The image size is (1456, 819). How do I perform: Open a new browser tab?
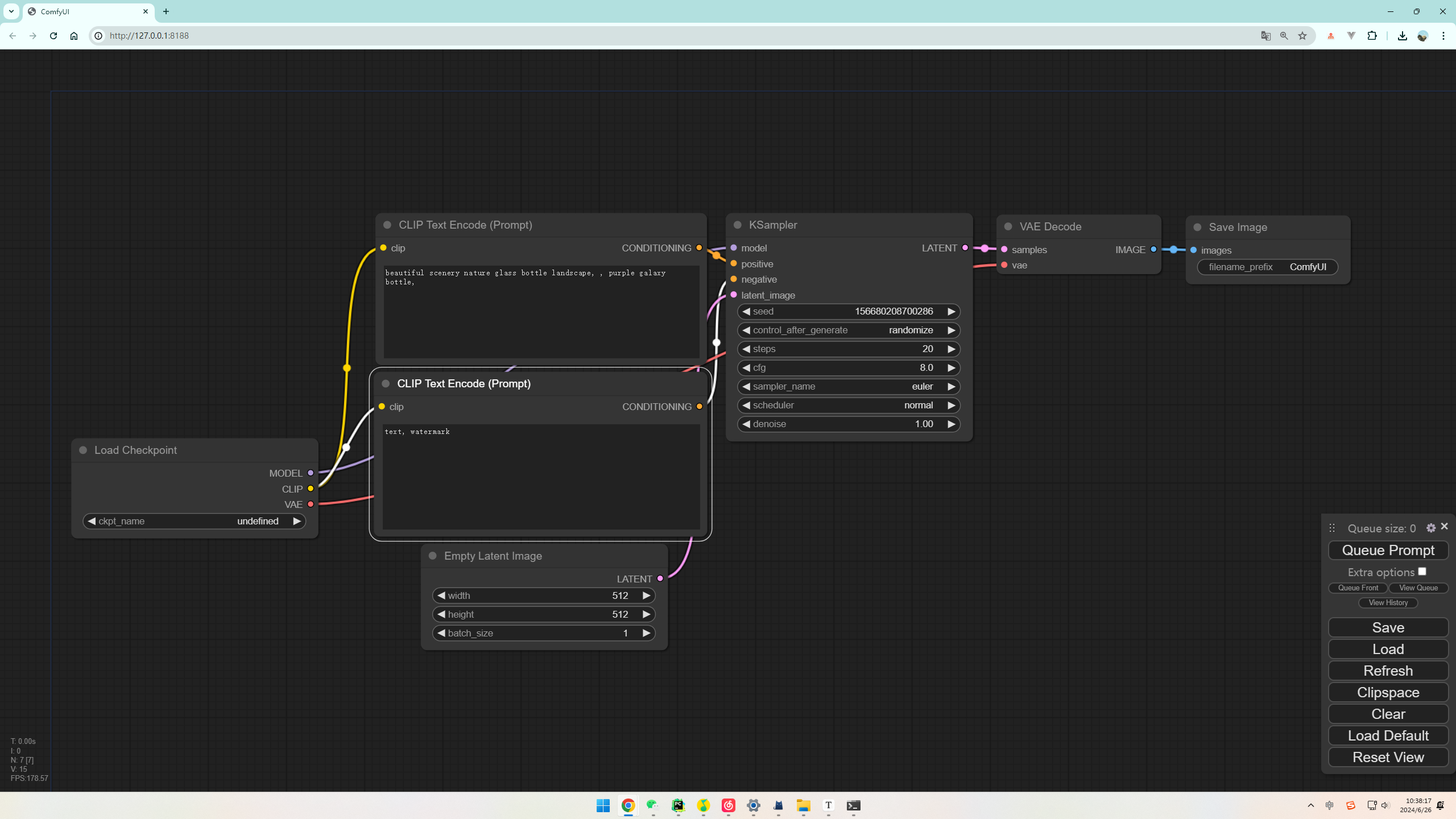pyautogui.click(x=166, y=11)
